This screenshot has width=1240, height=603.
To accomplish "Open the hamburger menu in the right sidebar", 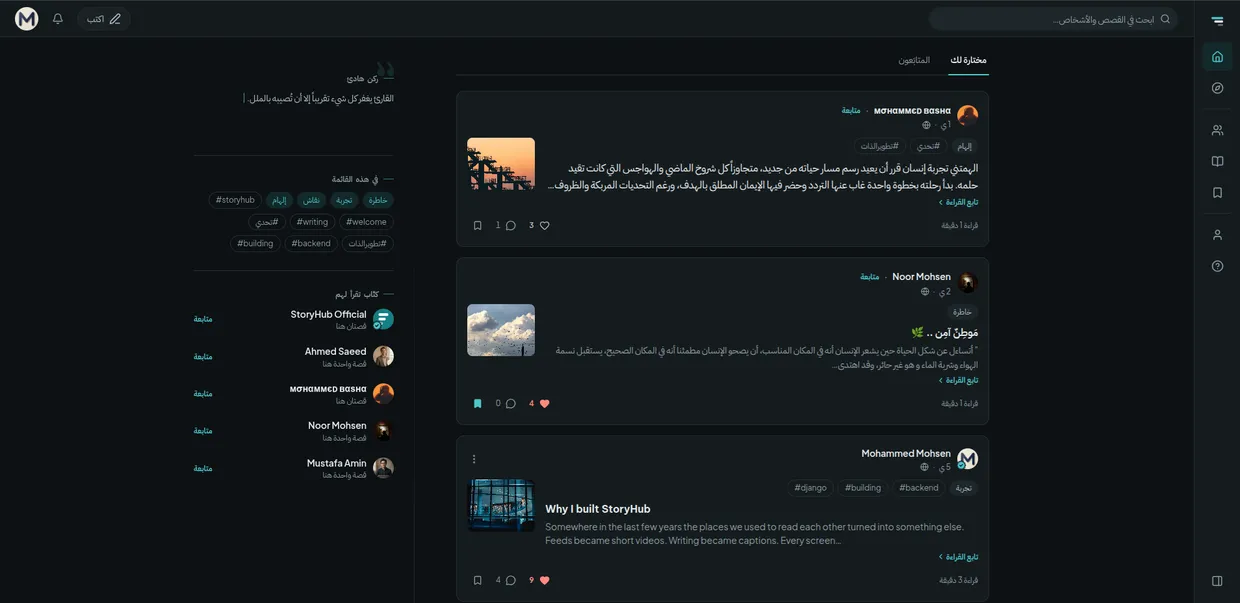I will (1217, 19).
